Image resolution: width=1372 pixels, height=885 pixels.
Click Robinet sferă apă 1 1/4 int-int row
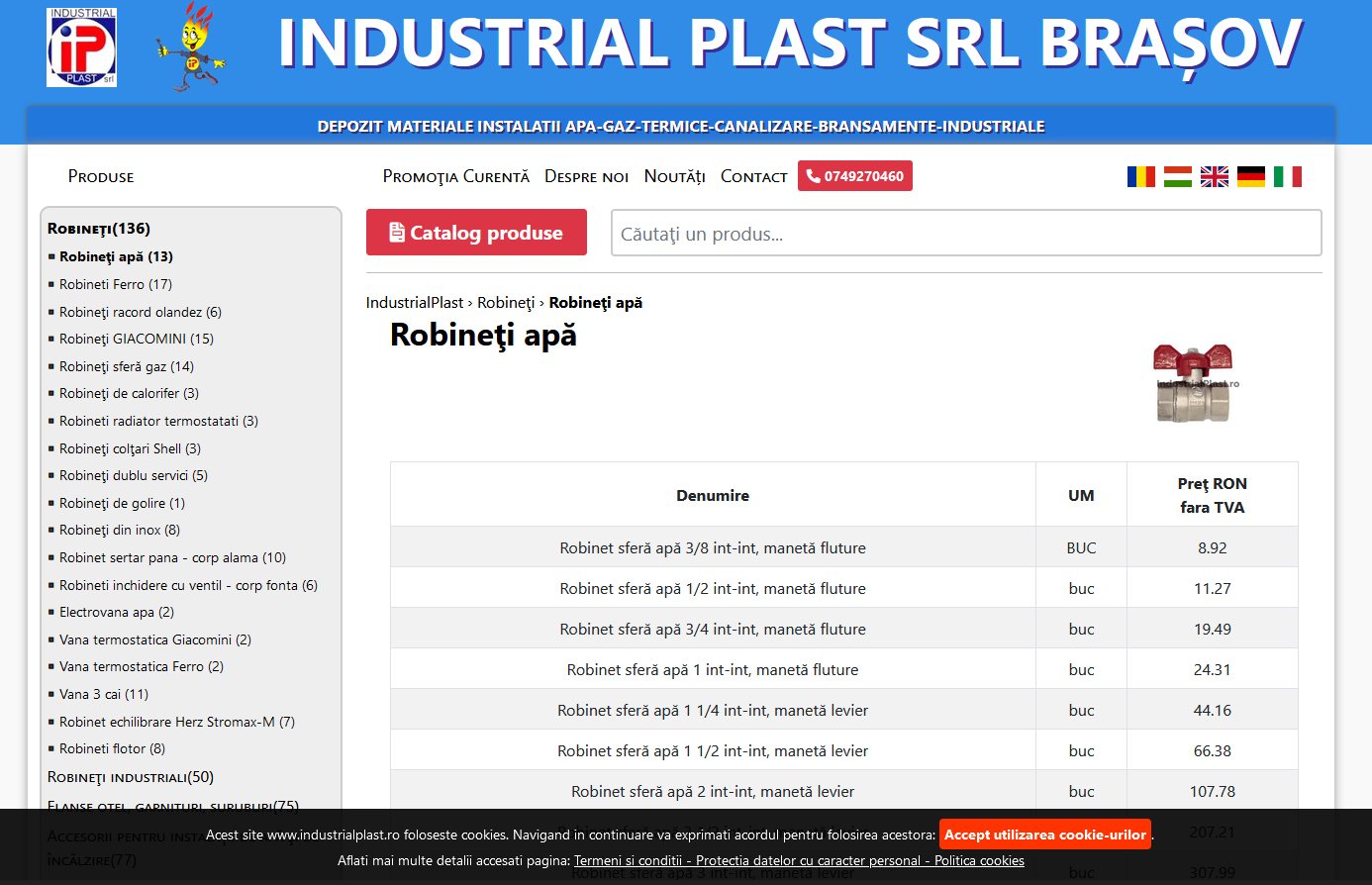[x=844, y=710]
